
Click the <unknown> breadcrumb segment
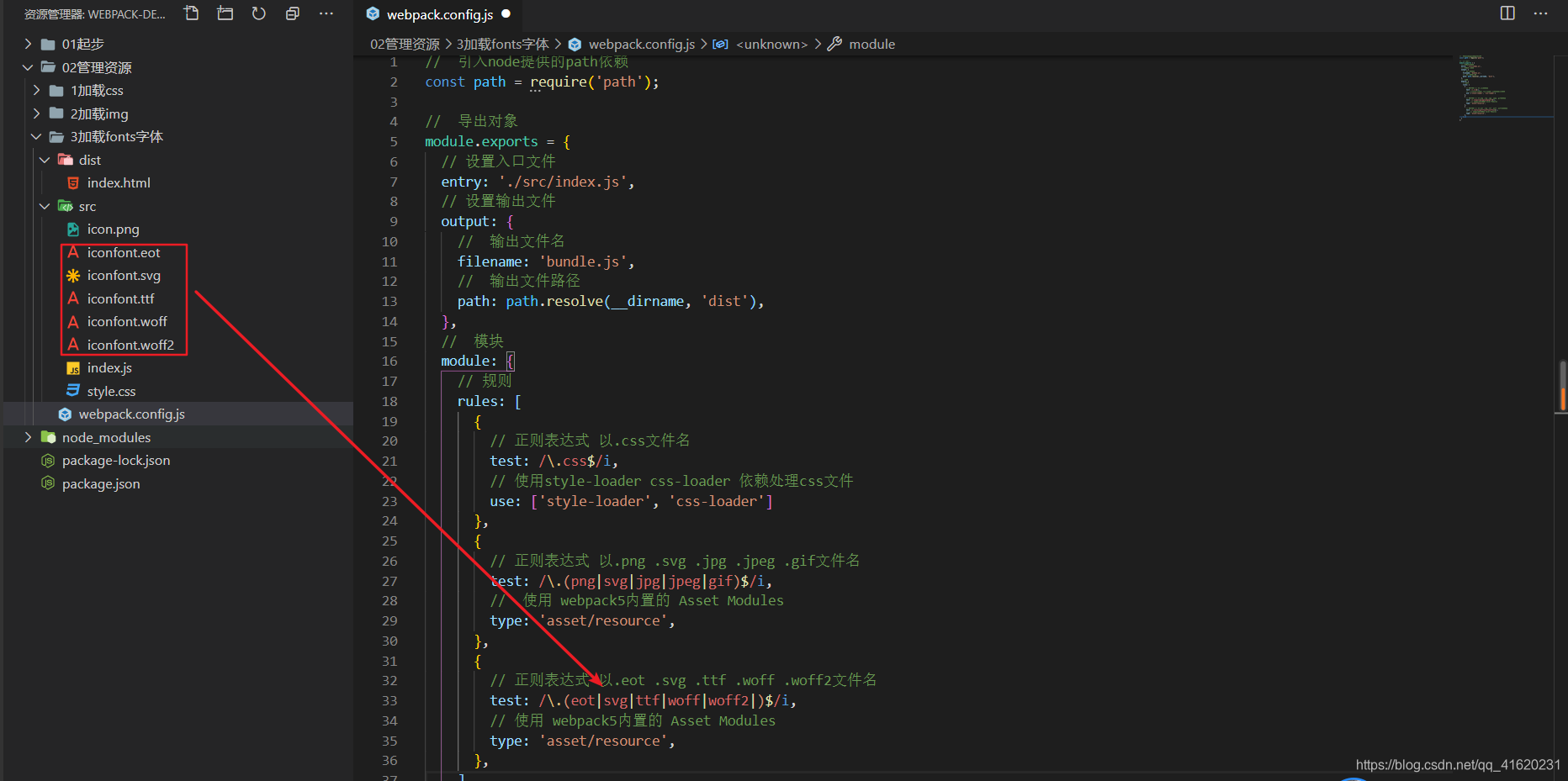[x=771, y=44]
